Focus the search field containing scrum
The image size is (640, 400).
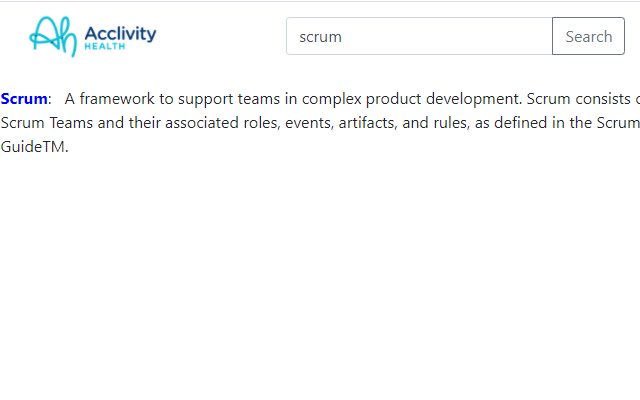[419, 36]
